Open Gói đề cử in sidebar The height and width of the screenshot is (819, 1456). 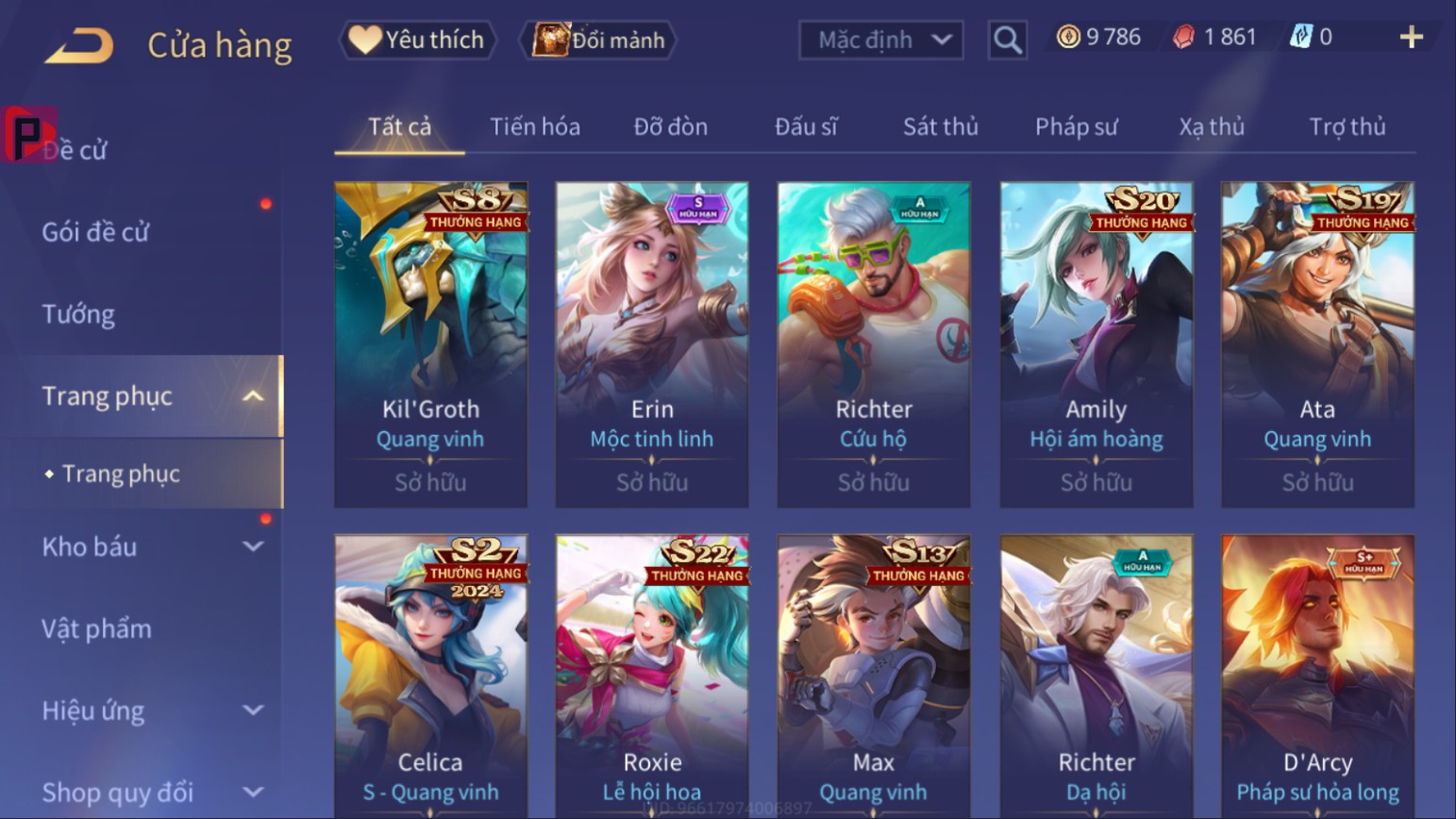tap(95, 232)
